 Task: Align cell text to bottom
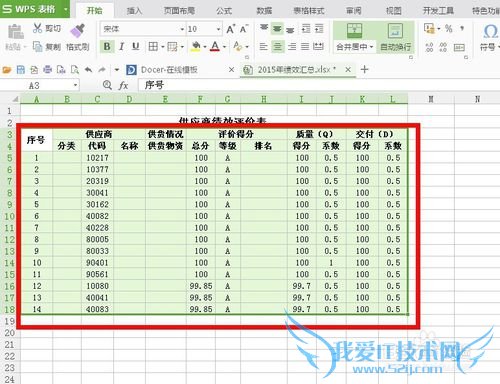point(290,29)
